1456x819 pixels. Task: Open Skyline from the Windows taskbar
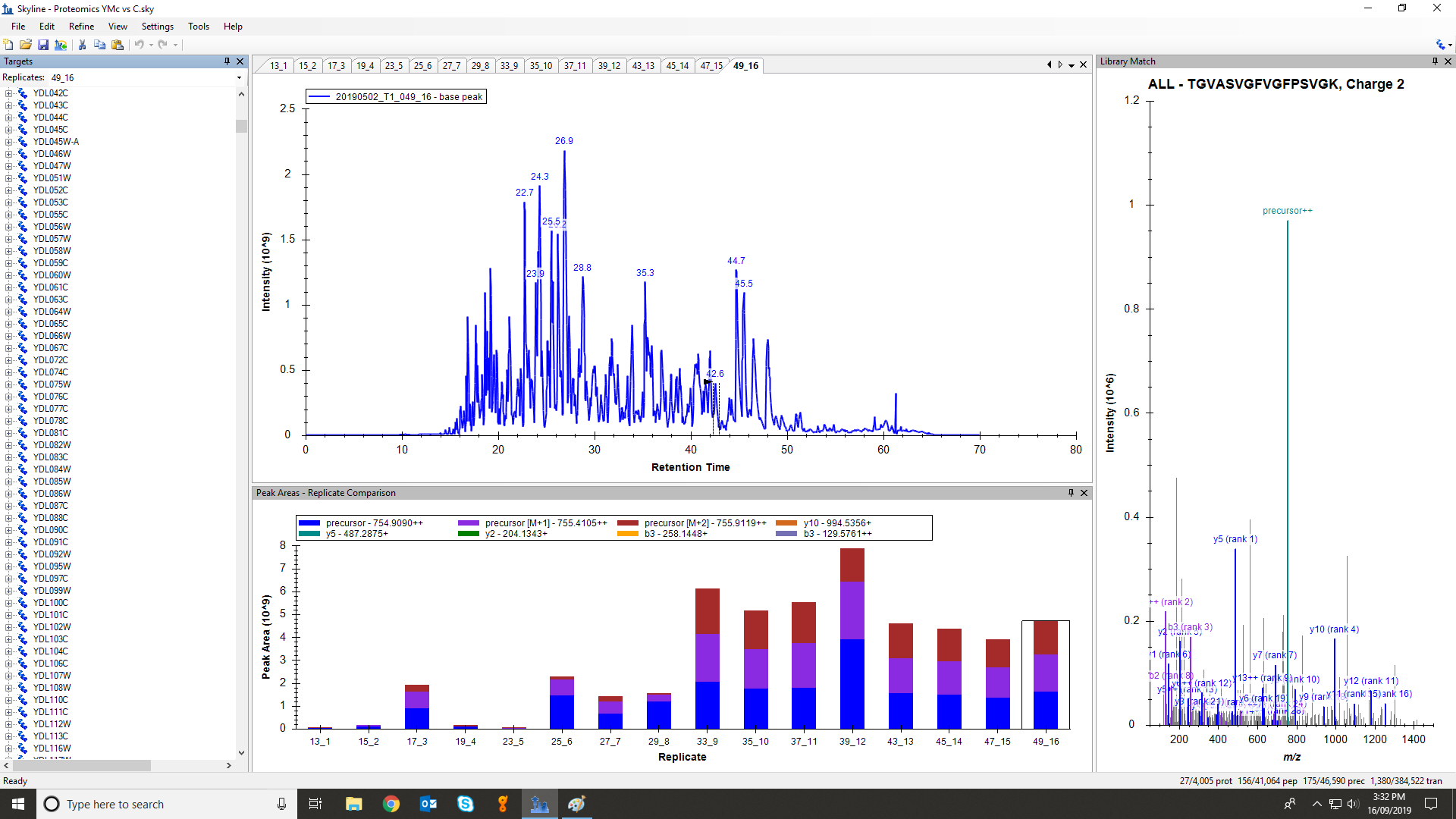click(x=539, y=804)
